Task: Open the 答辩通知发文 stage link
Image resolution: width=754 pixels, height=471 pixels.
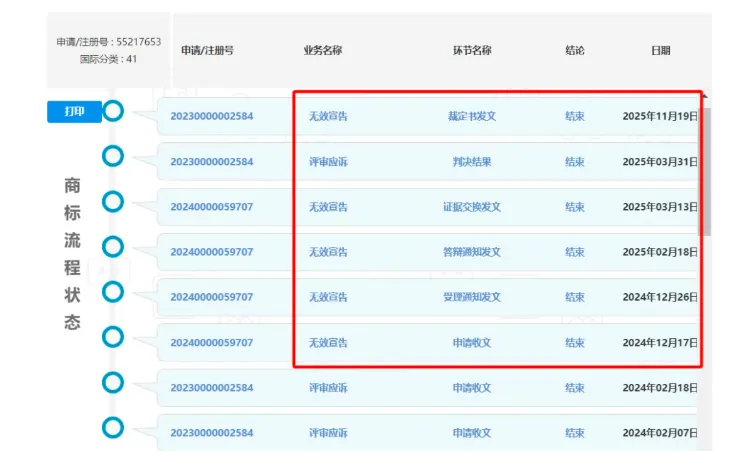Action: pos(472,252)
